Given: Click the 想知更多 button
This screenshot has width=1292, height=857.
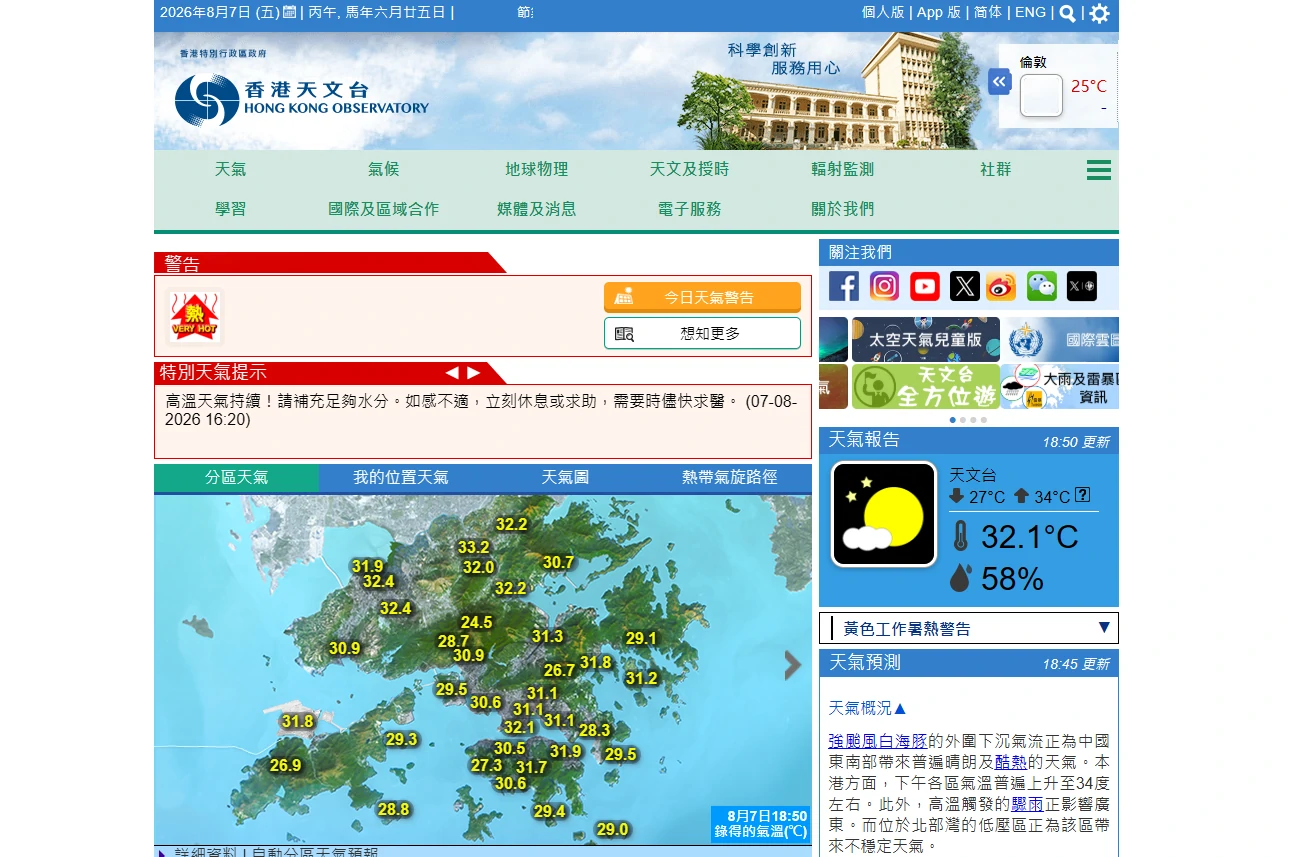Looking at the screenshot, I should 702,333.
